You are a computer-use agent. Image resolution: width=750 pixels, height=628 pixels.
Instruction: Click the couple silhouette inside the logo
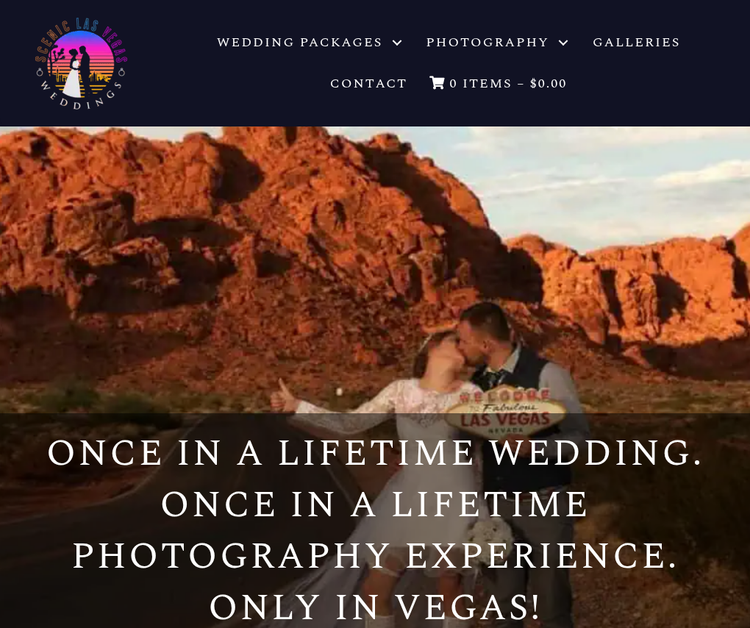click(x=79, y=72)
